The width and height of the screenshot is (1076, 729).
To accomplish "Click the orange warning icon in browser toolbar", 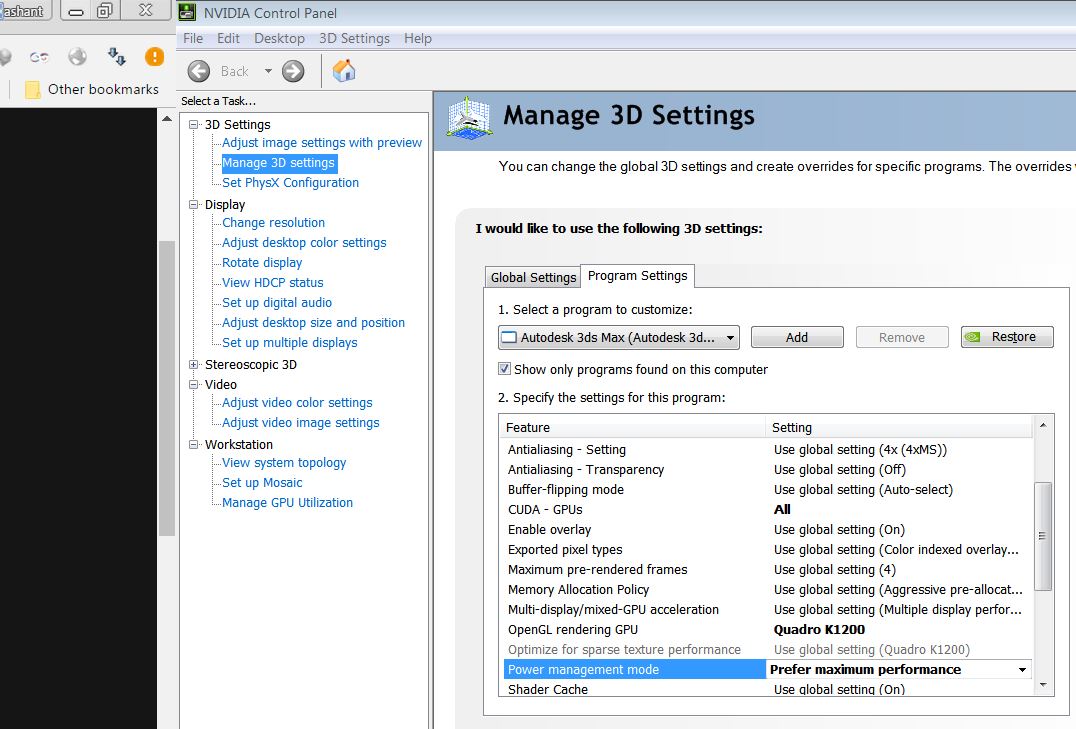I will 154,56.
